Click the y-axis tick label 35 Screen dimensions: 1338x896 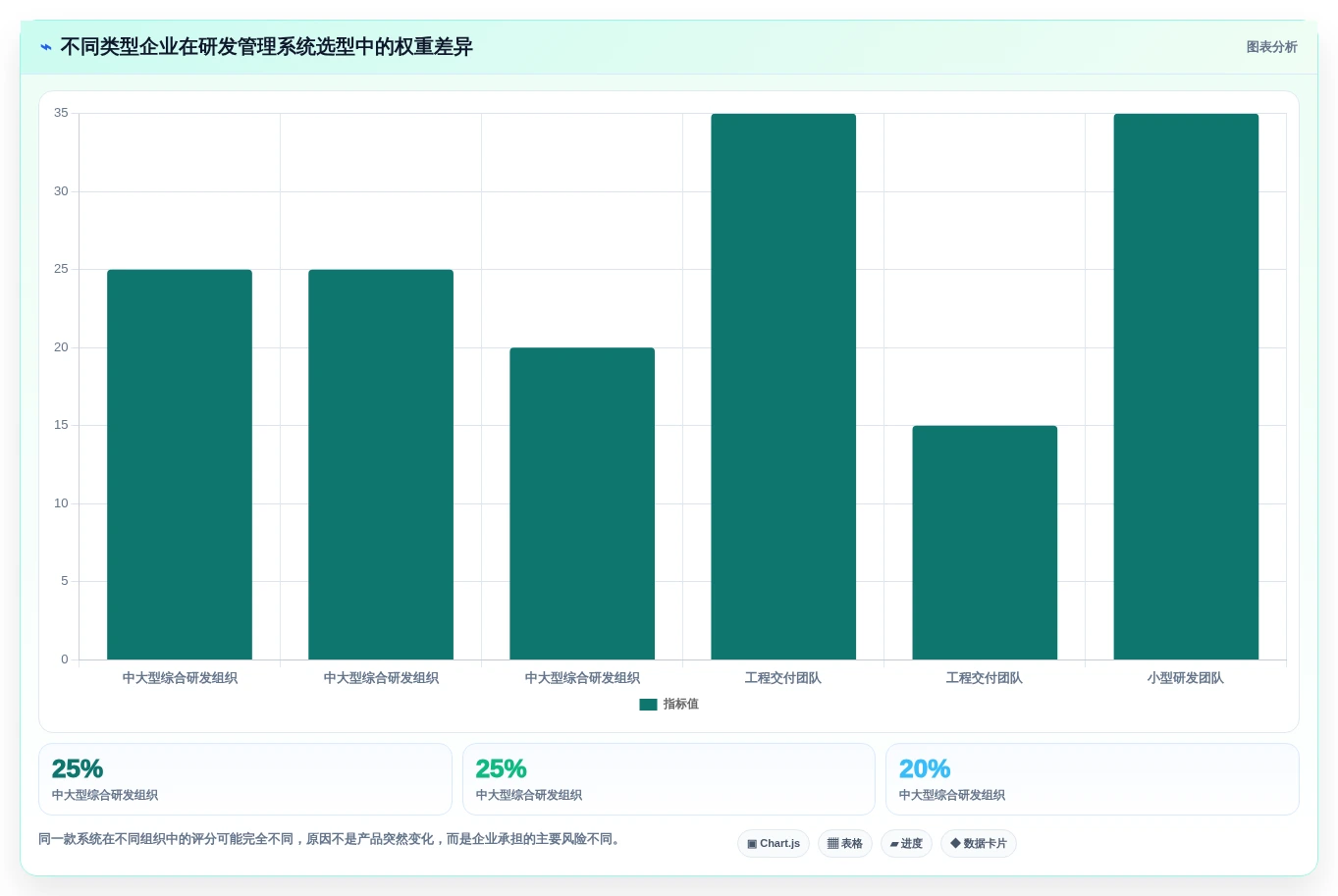(x=61, y=113)
